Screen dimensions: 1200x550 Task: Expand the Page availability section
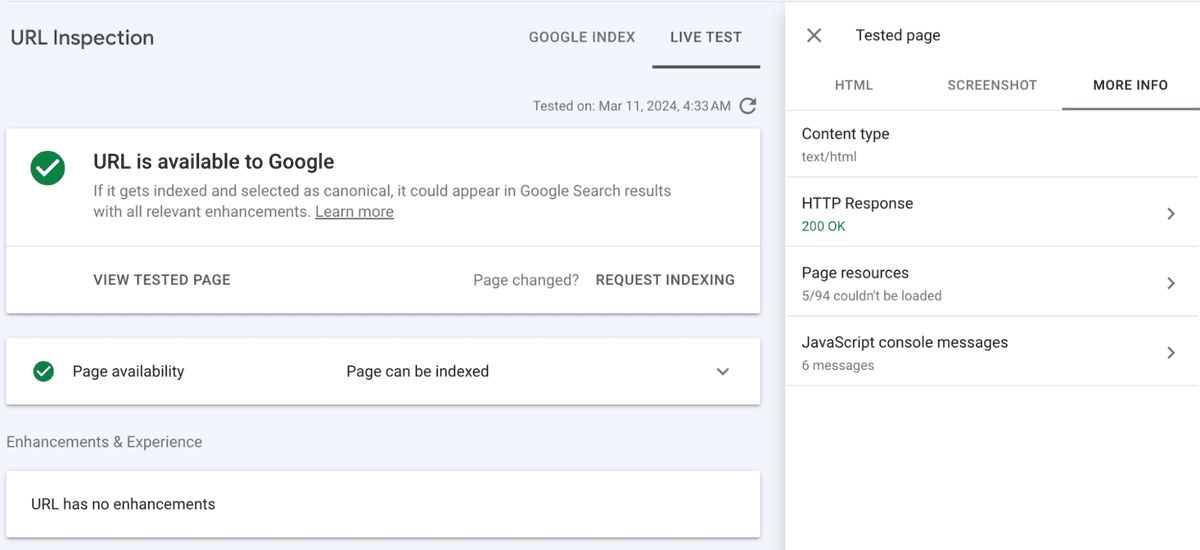coord(722,372)
